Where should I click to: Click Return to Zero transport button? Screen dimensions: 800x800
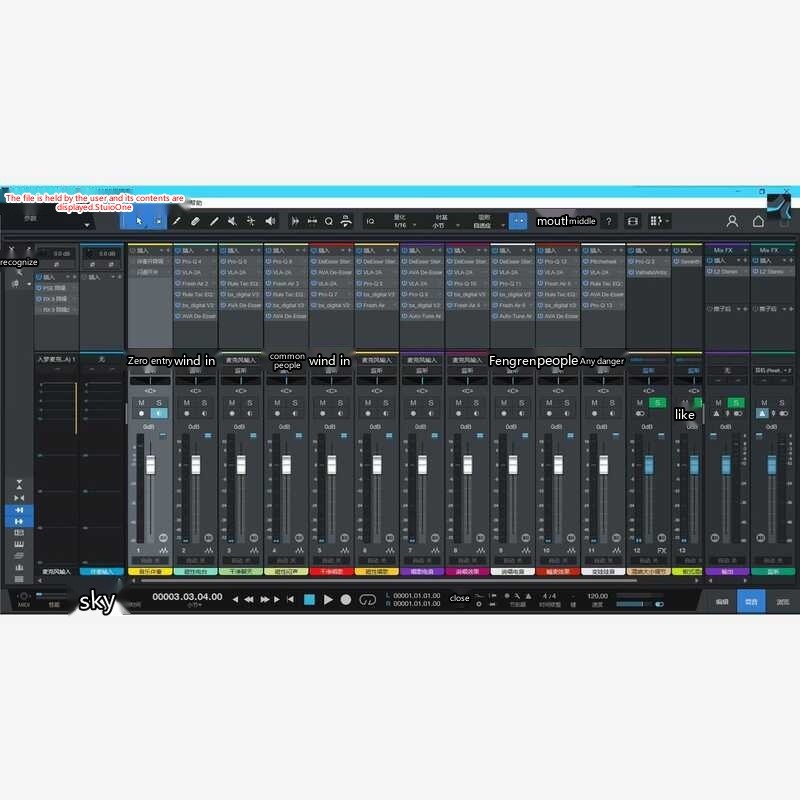pyautogui.click(x=290, y=599)
